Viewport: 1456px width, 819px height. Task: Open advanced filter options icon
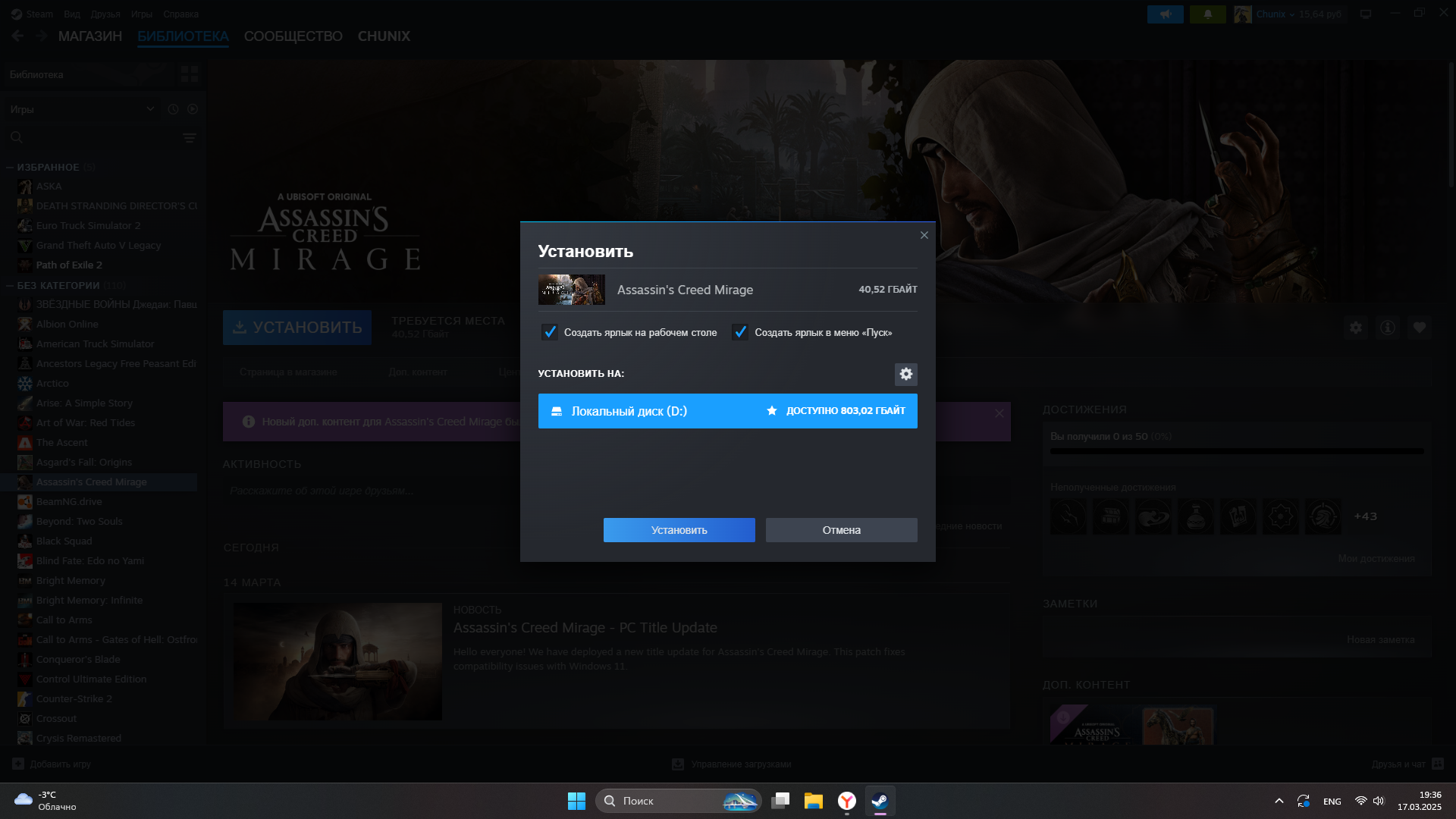(x=190, y=137)
